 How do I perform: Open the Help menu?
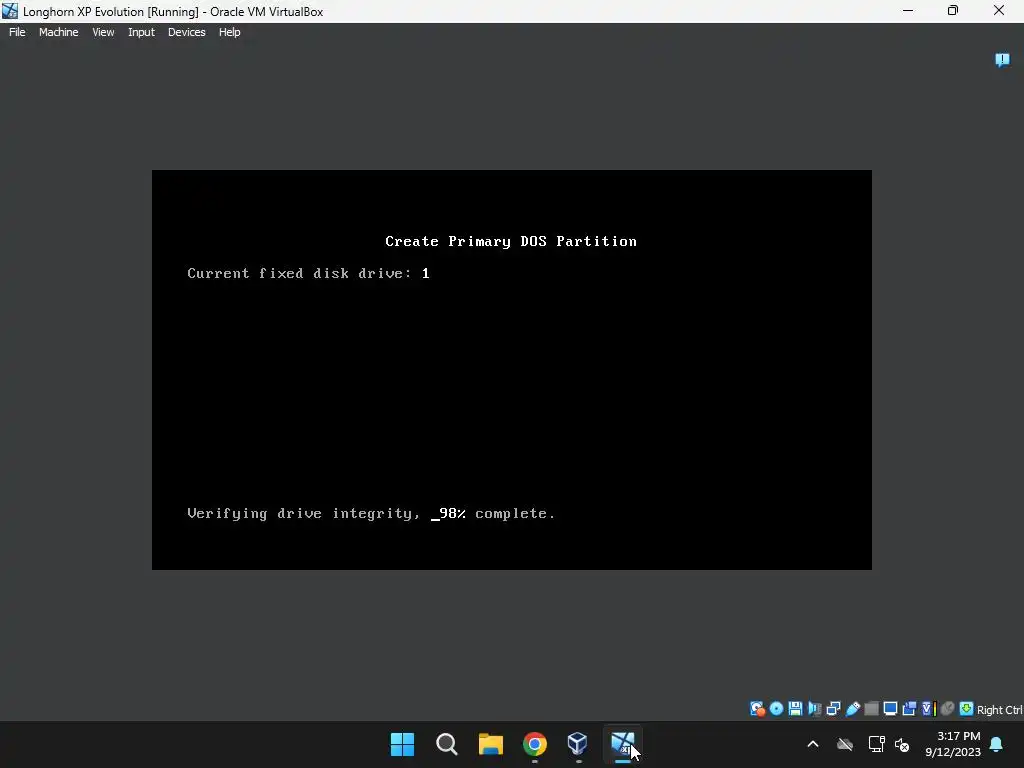[x=229, y=32]
